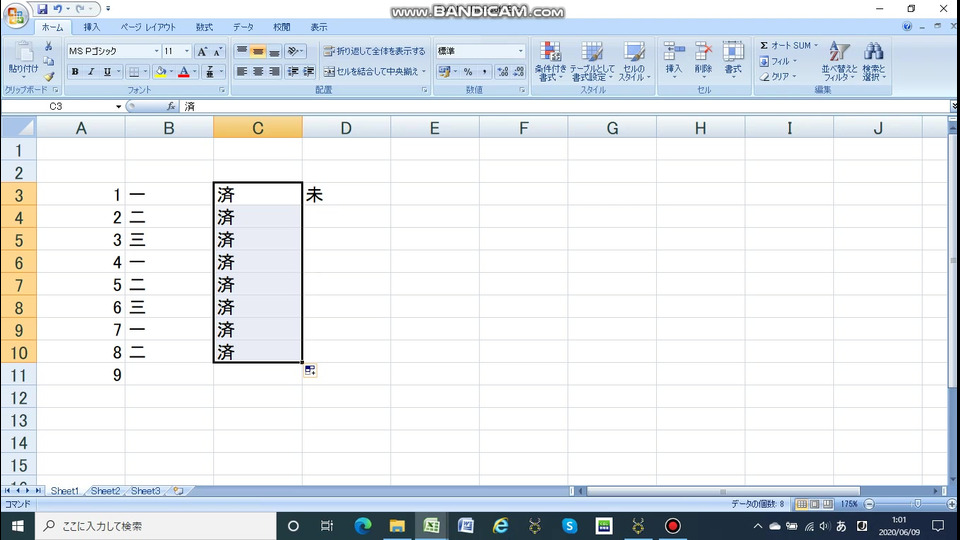Open Conditional Formatting (条件付き書式)
960x540 pixels.
550,61
